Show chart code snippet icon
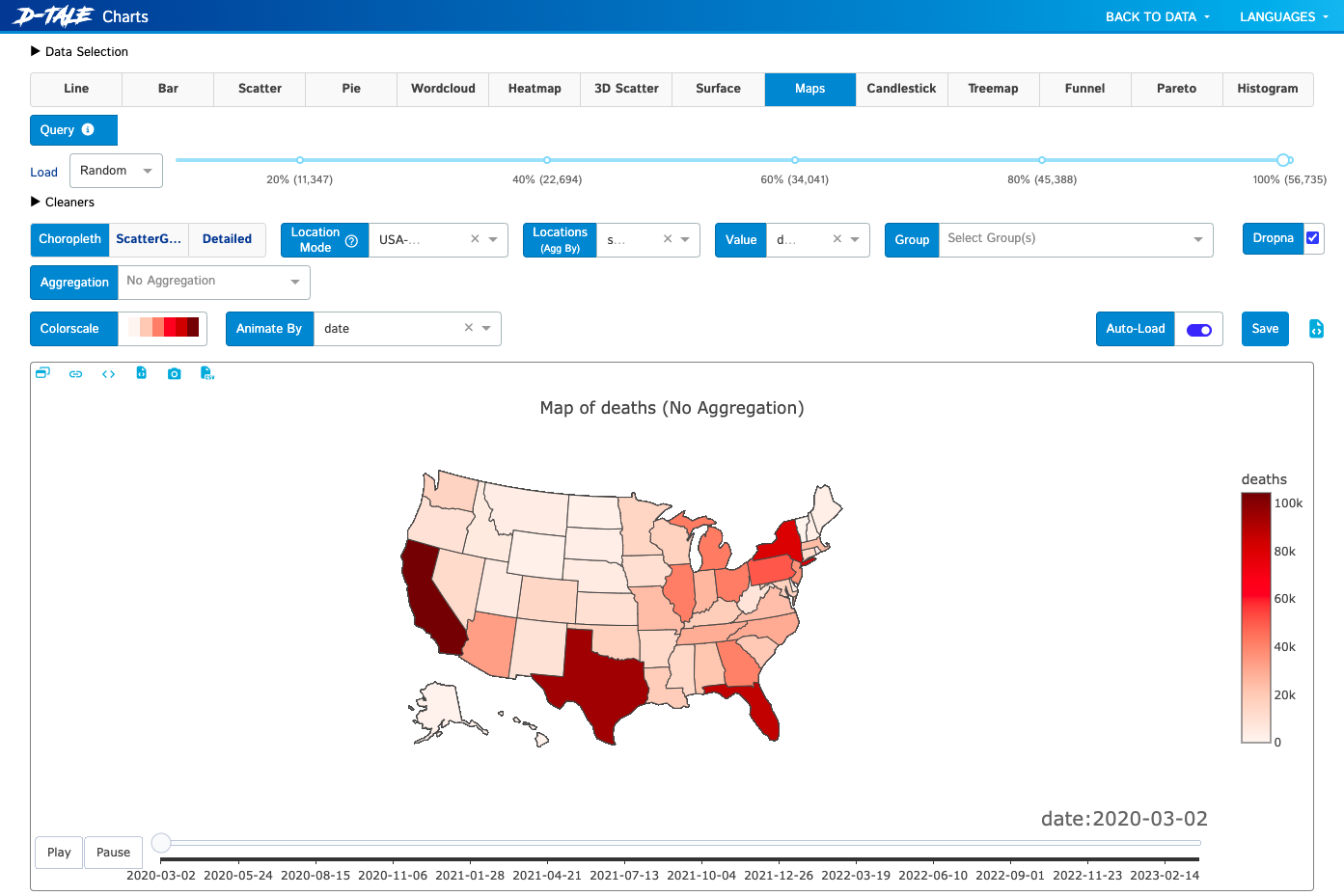The height and width of the screenshot is (896, 1344). click(x=108, y=373)
